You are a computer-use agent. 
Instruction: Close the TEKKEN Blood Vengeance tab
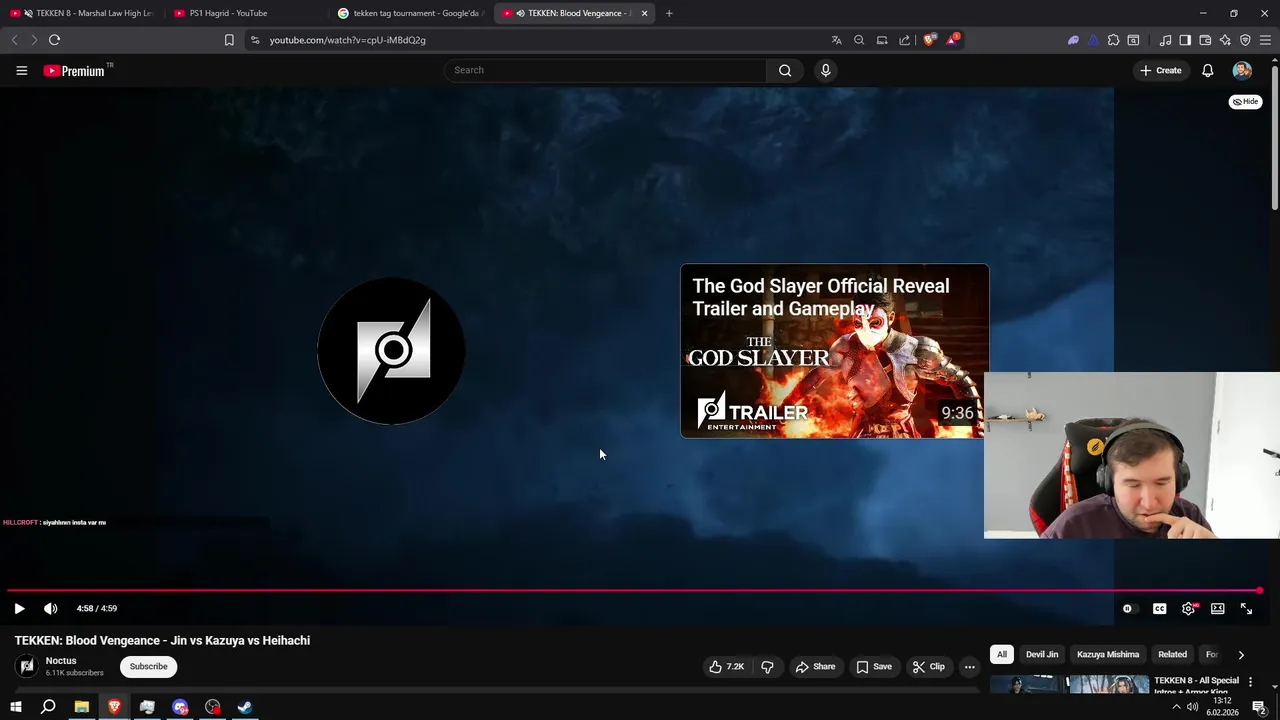[x=644, y=13]
